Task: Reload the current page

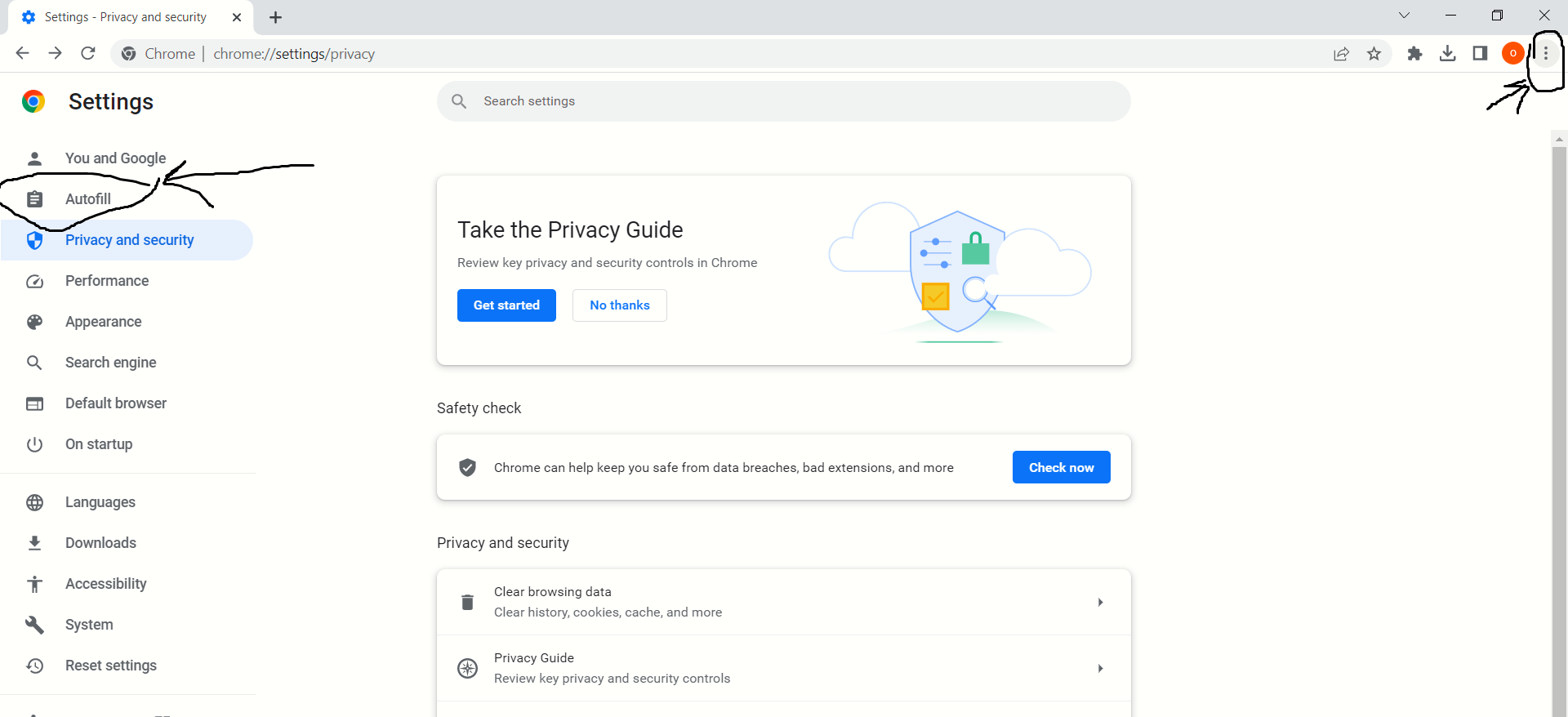Action: [88, 54]
